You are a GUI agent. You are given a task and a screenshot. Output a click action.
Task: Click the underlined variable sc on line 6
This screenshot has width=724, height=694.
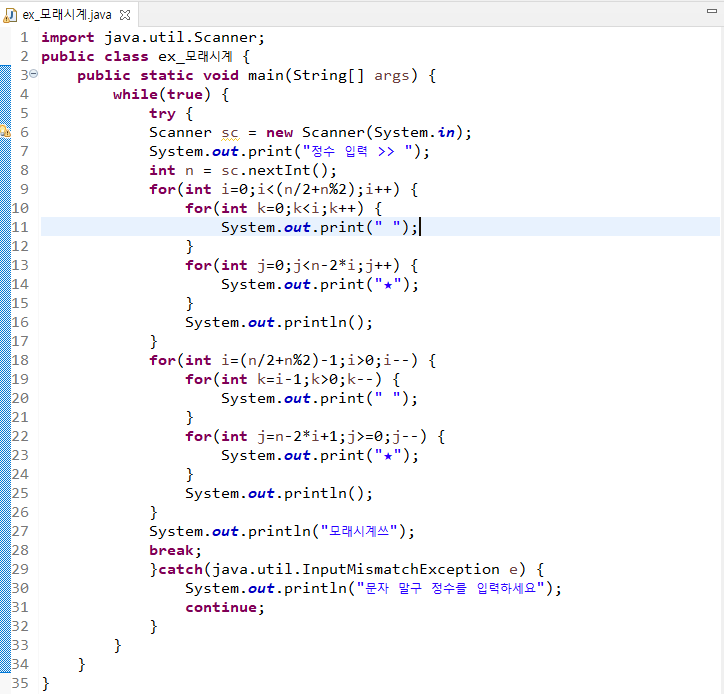coord(230,133)
